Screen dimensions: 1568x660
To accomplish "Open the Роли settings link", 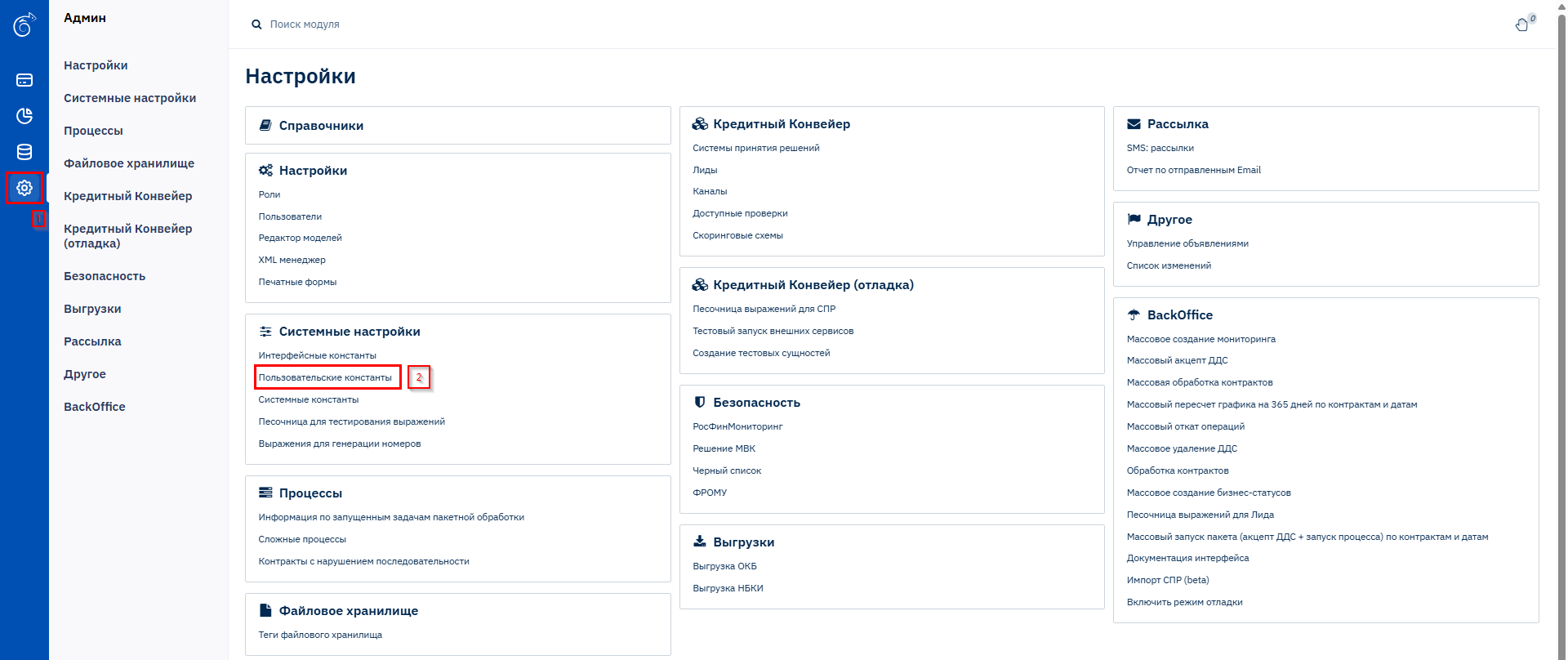I will click(269, 194).
